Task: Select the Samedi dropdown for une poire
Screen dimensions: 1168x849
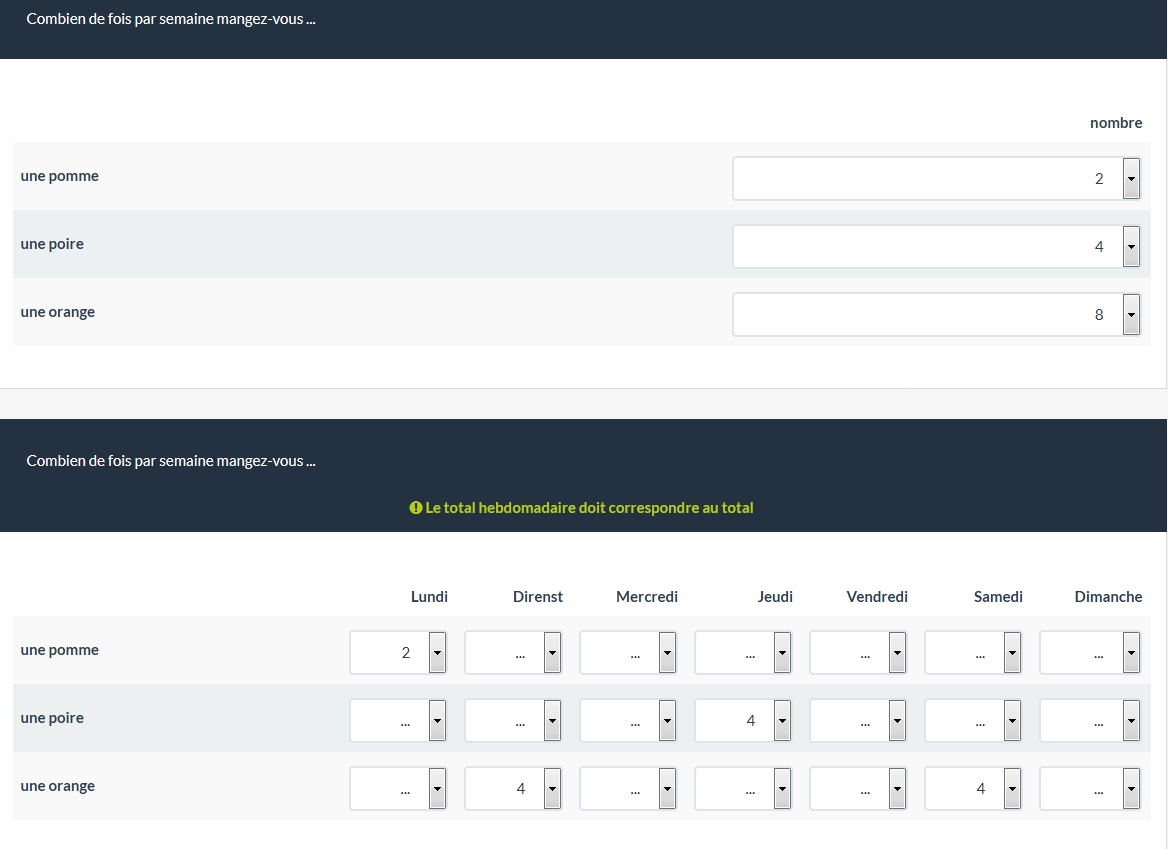Action: click(973, 721)
